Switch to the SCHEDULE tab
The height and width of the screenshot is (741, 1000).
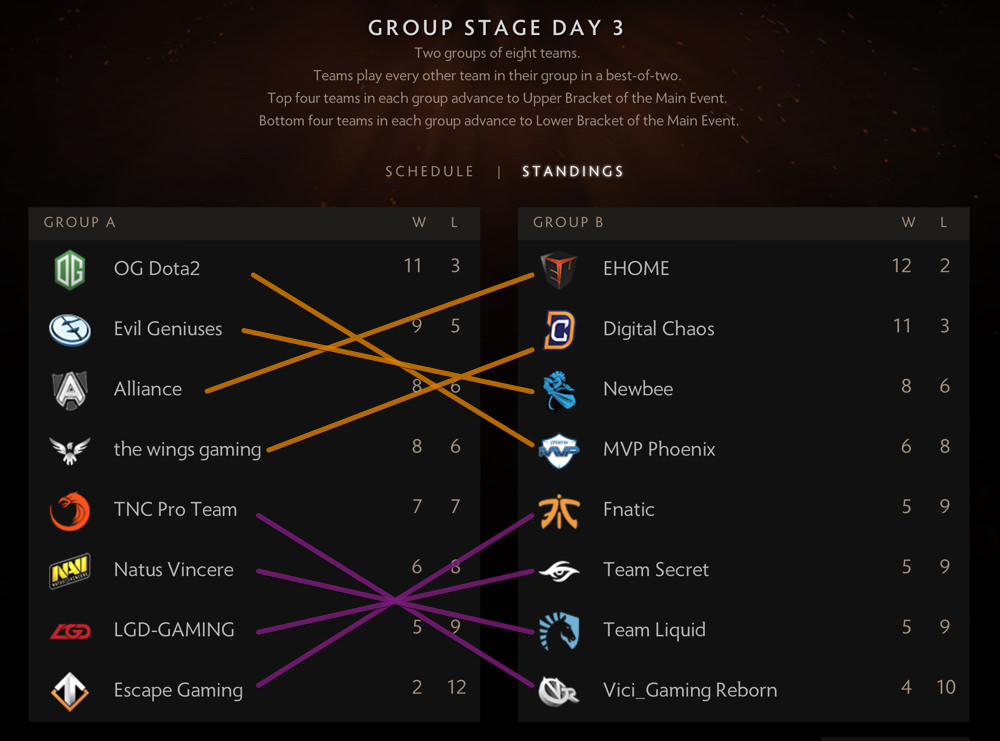click(429, 171)
